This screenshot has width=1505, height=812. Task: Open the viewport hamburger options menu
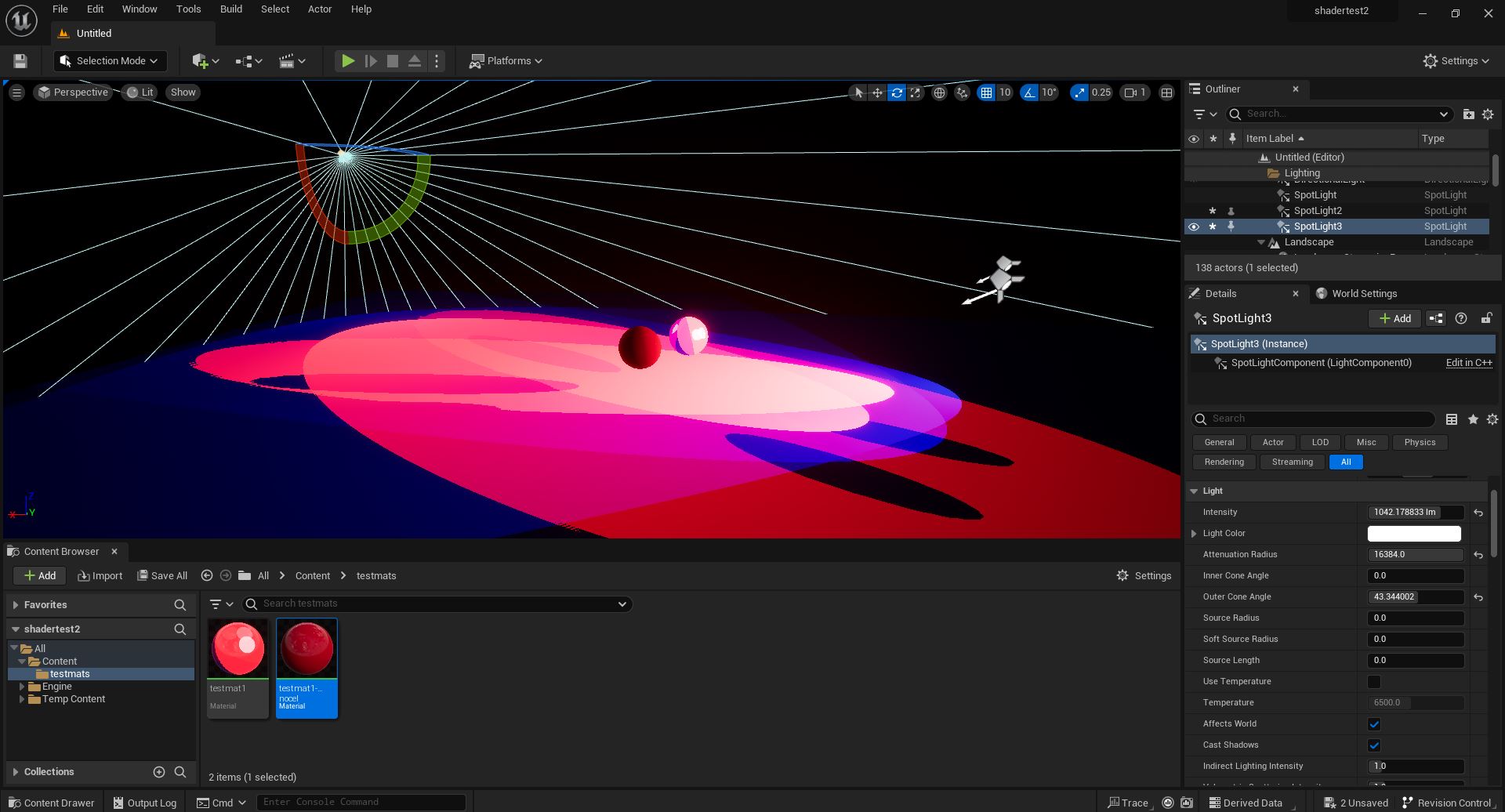click(16, 92)
